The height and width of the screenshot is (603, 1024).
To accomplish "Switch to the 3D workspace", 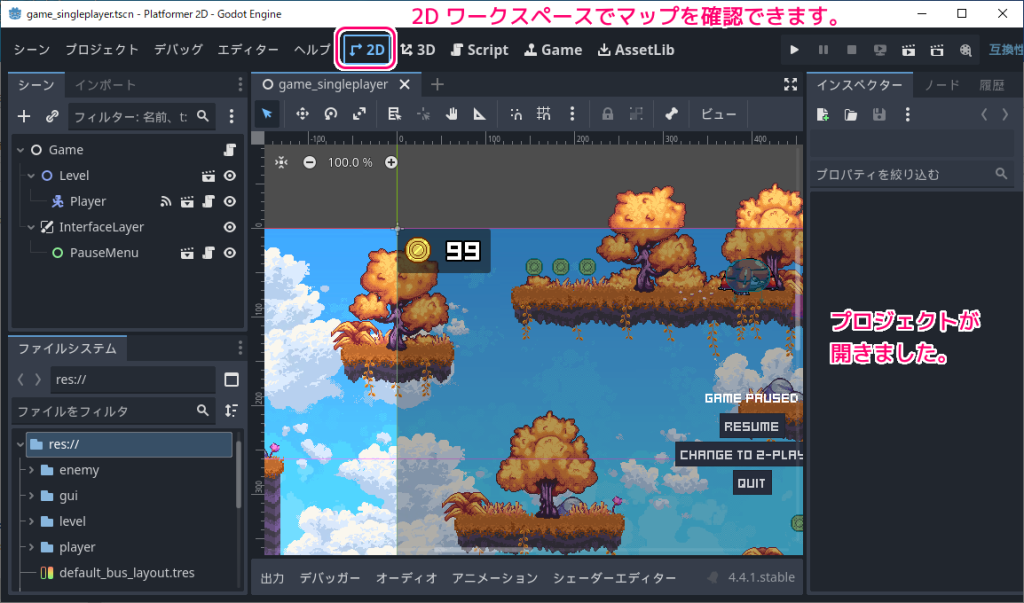I will pyautogui.click(x=418, y=50).
